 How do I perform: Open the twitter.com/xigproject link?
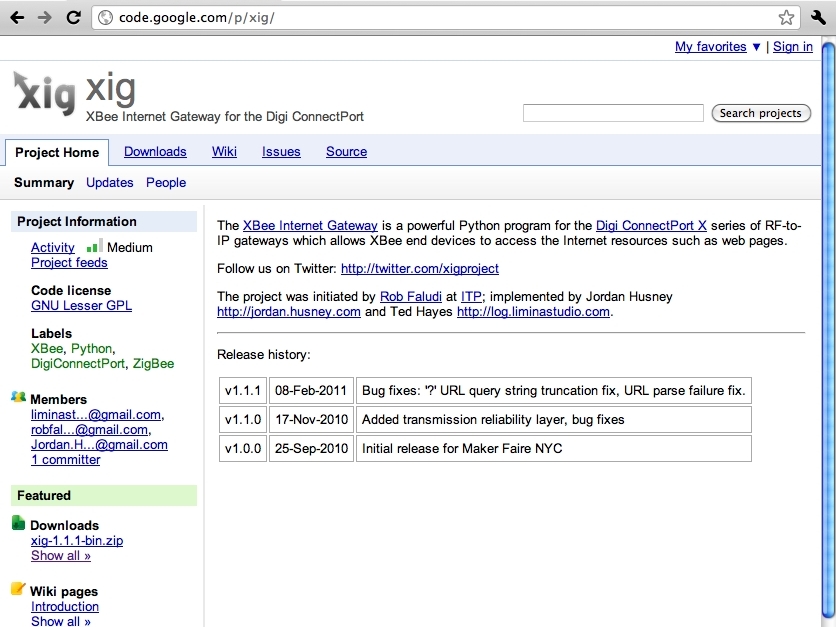click(420, 269)
